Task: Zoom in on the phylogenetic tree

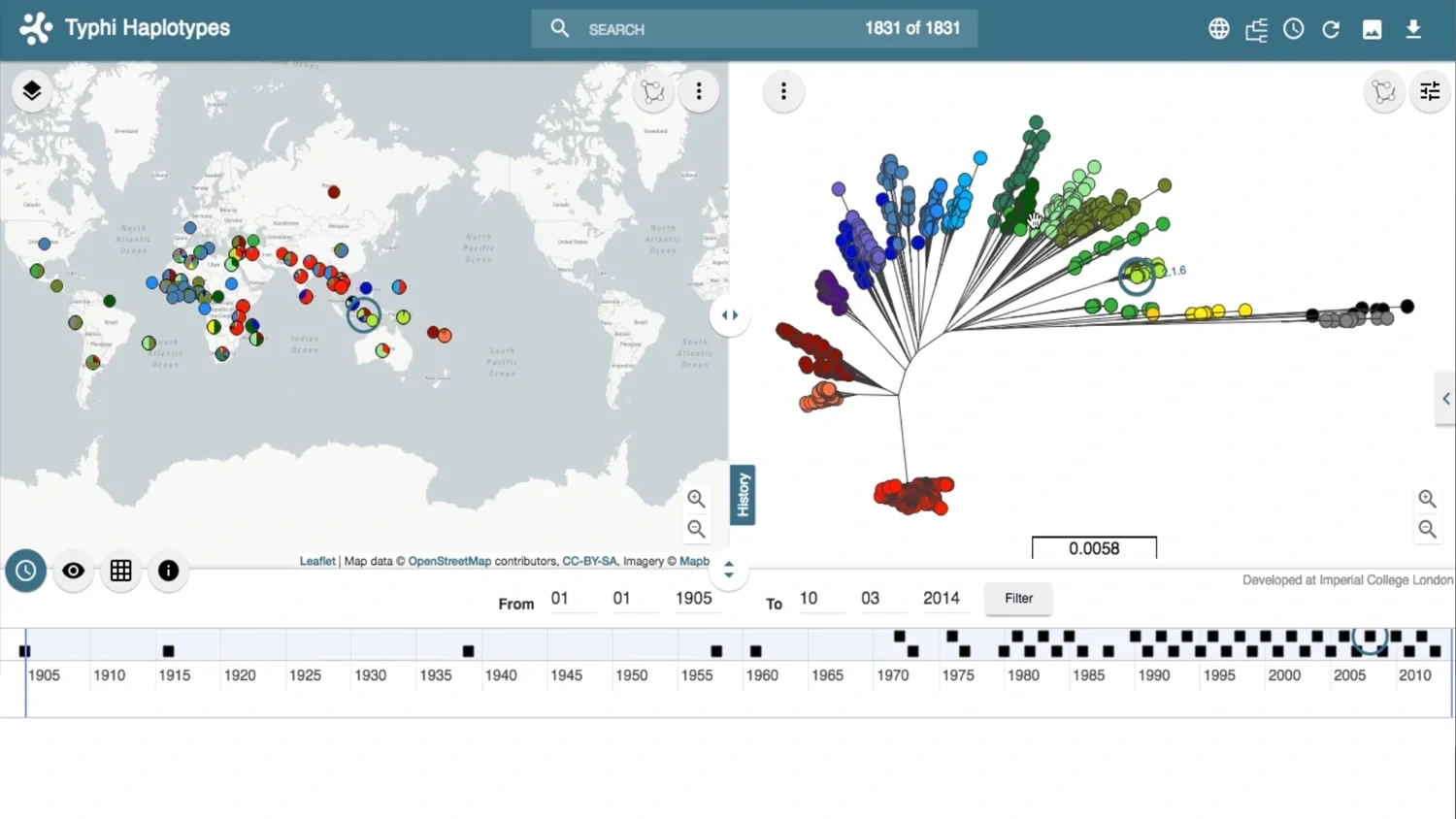Action: [x=1427, y=499]
